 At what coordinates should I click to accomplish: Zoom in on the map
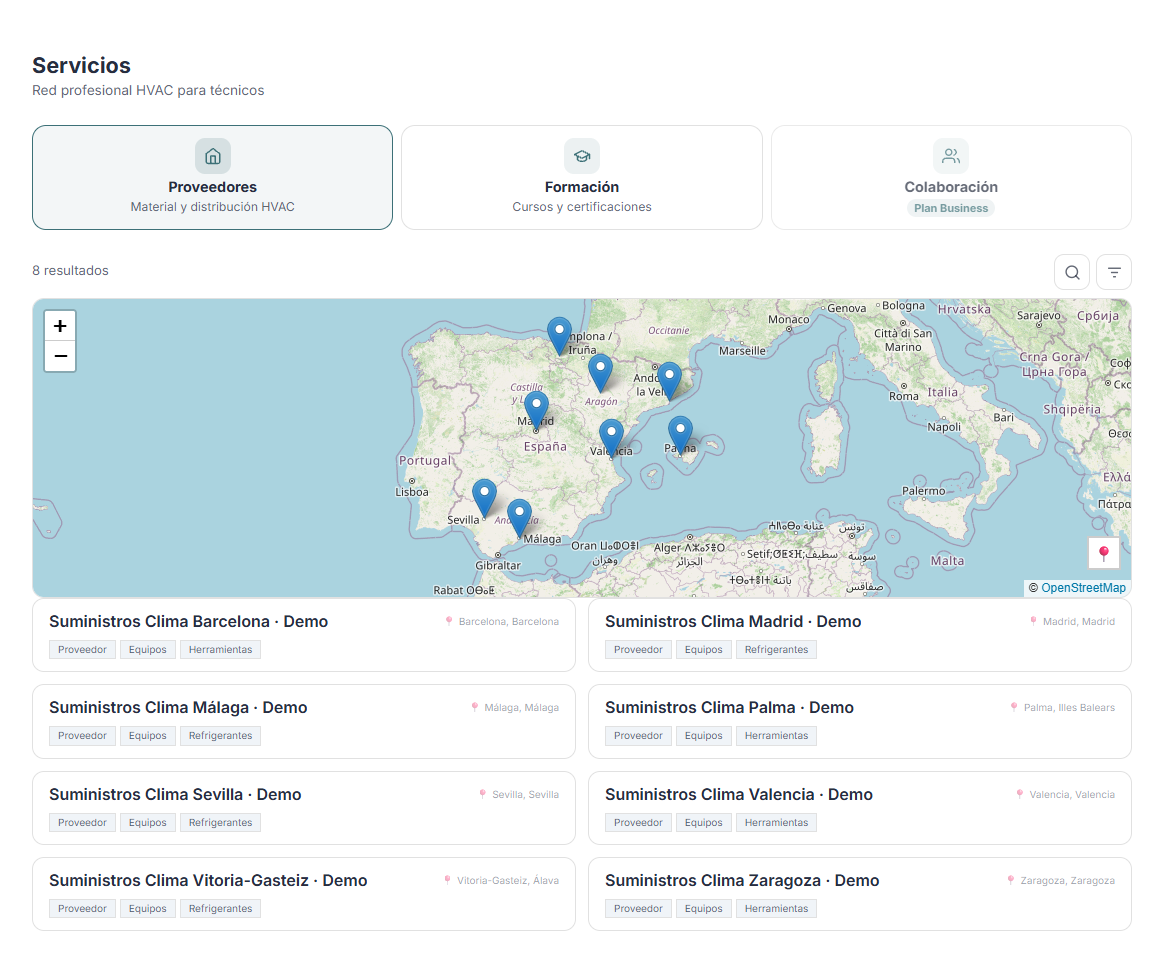pos(60,326)
